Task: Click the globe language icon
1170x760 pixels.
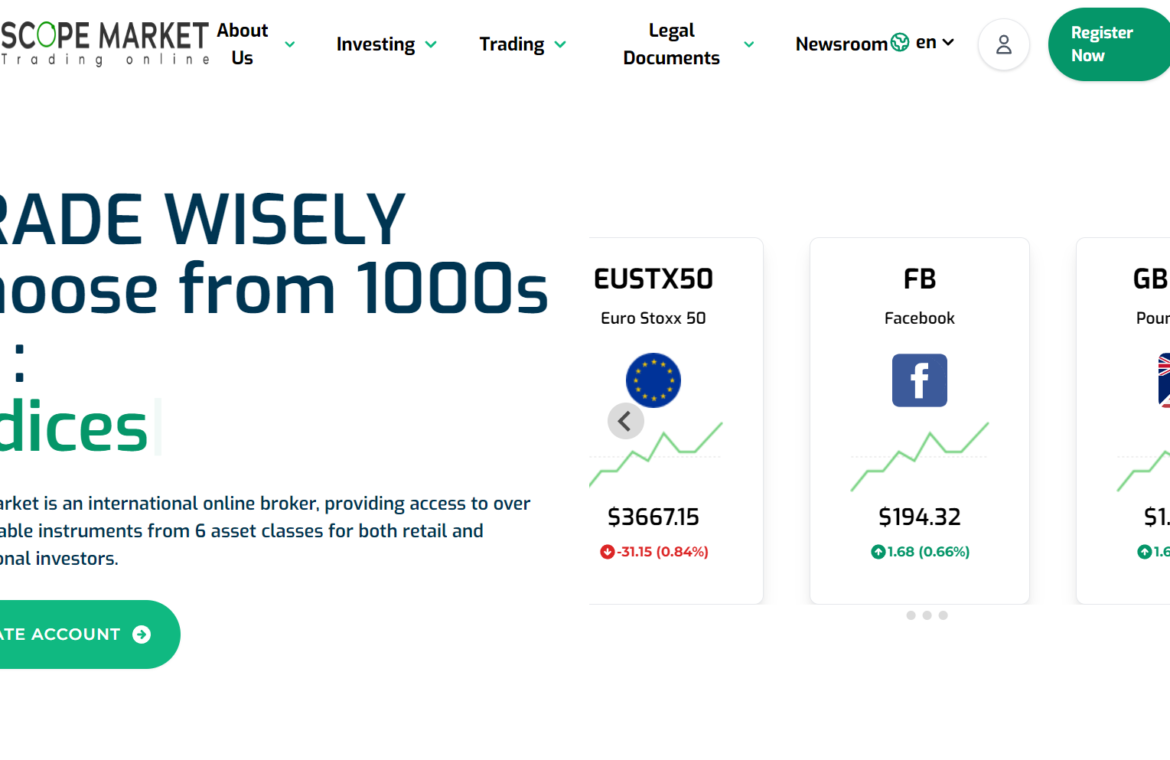Action: click(900, 42)
